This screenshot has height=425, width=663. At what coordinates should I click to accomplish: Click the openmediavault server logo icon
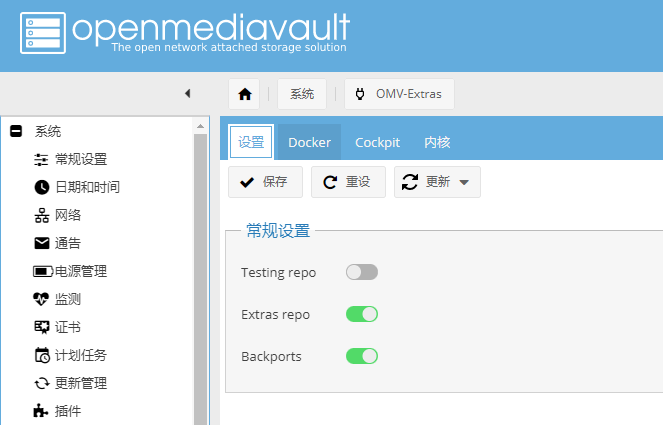coord(43,33)
